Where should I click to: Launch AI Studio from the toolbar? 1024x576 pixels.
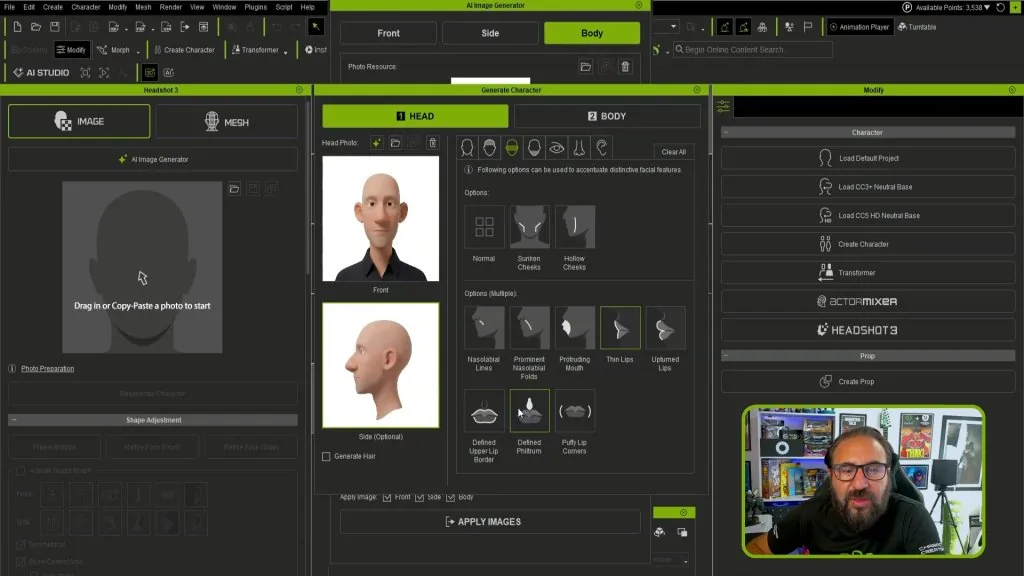point(41,72)
